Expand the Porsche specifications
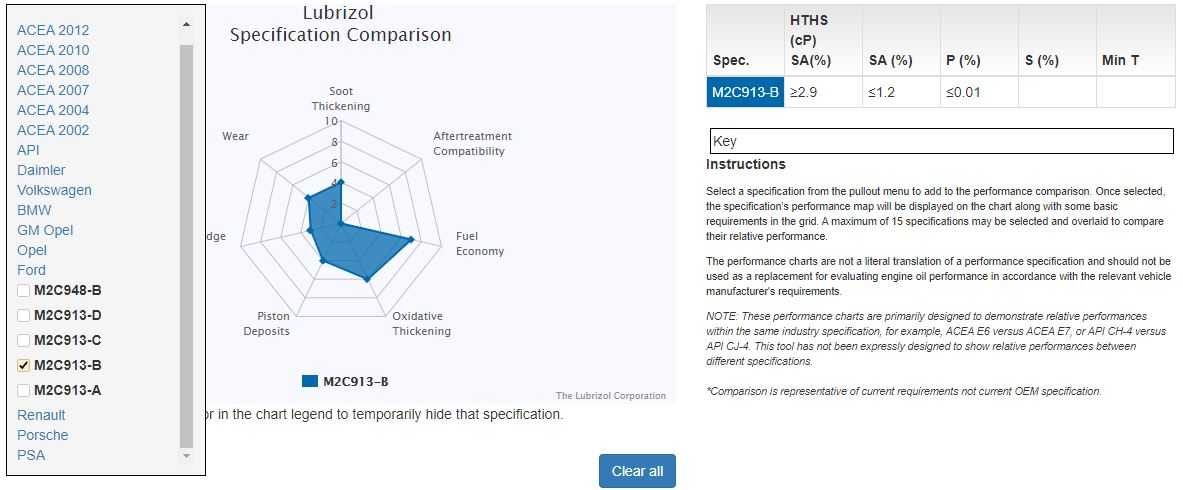 43,435
